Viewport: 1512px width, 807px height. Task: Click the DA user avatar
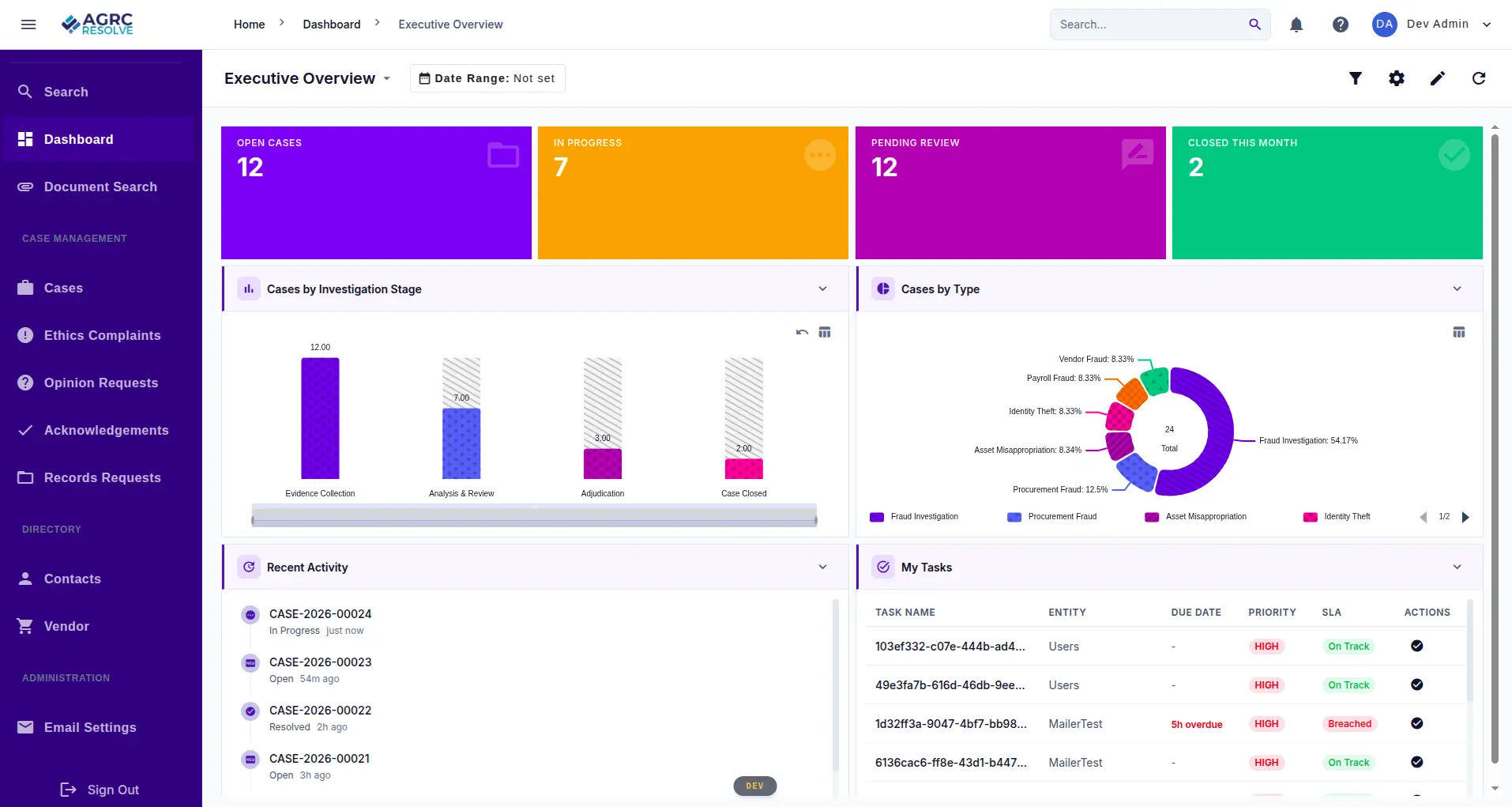[x=1384, y=25]
